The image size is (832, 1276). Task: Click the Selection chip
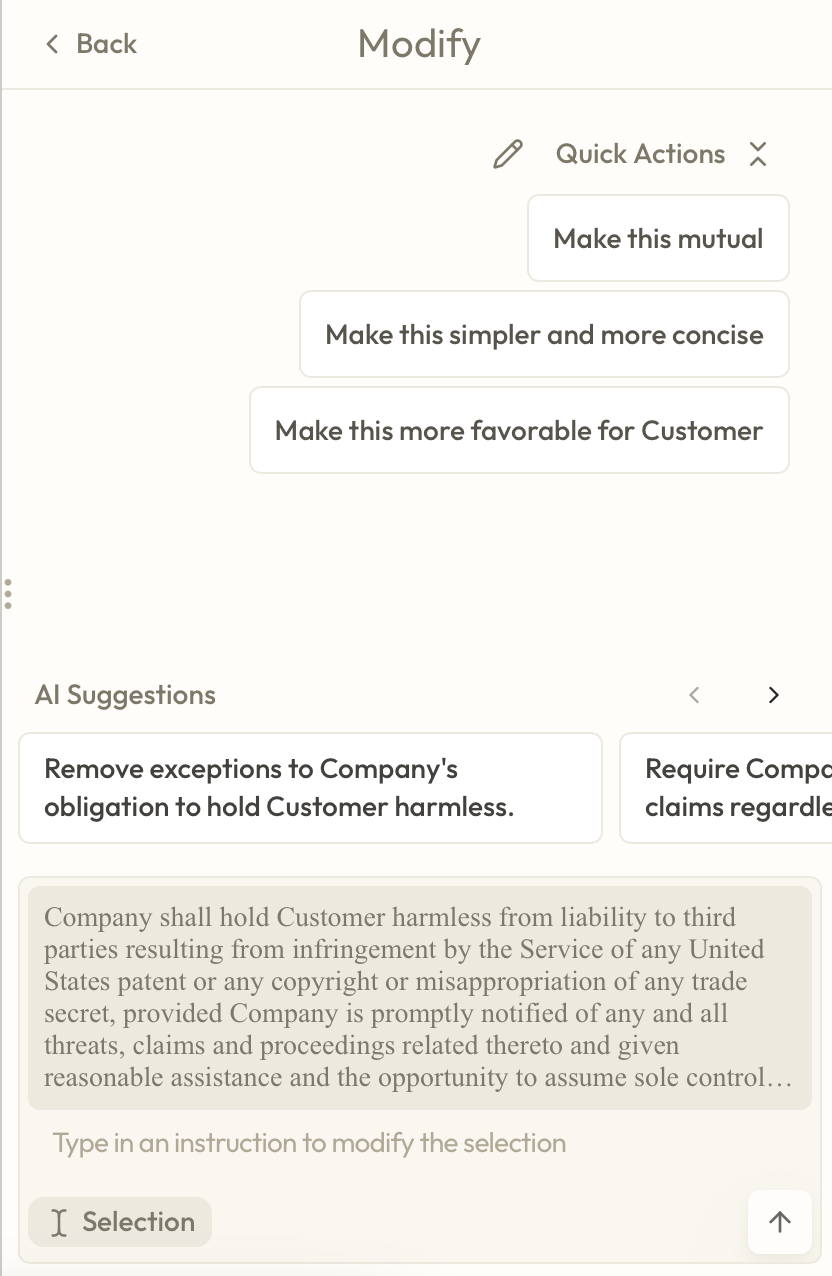[x=120, y=1221]
